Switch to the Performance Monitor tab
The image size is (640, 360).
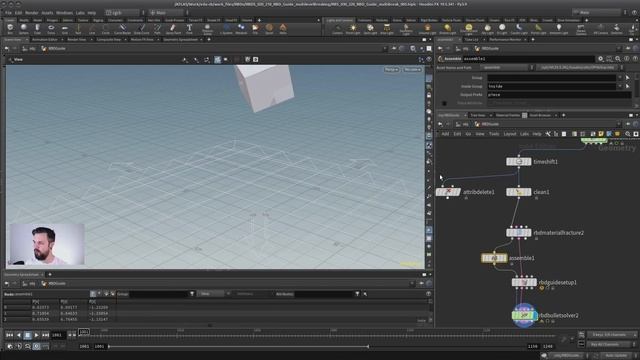click(505, 40)
